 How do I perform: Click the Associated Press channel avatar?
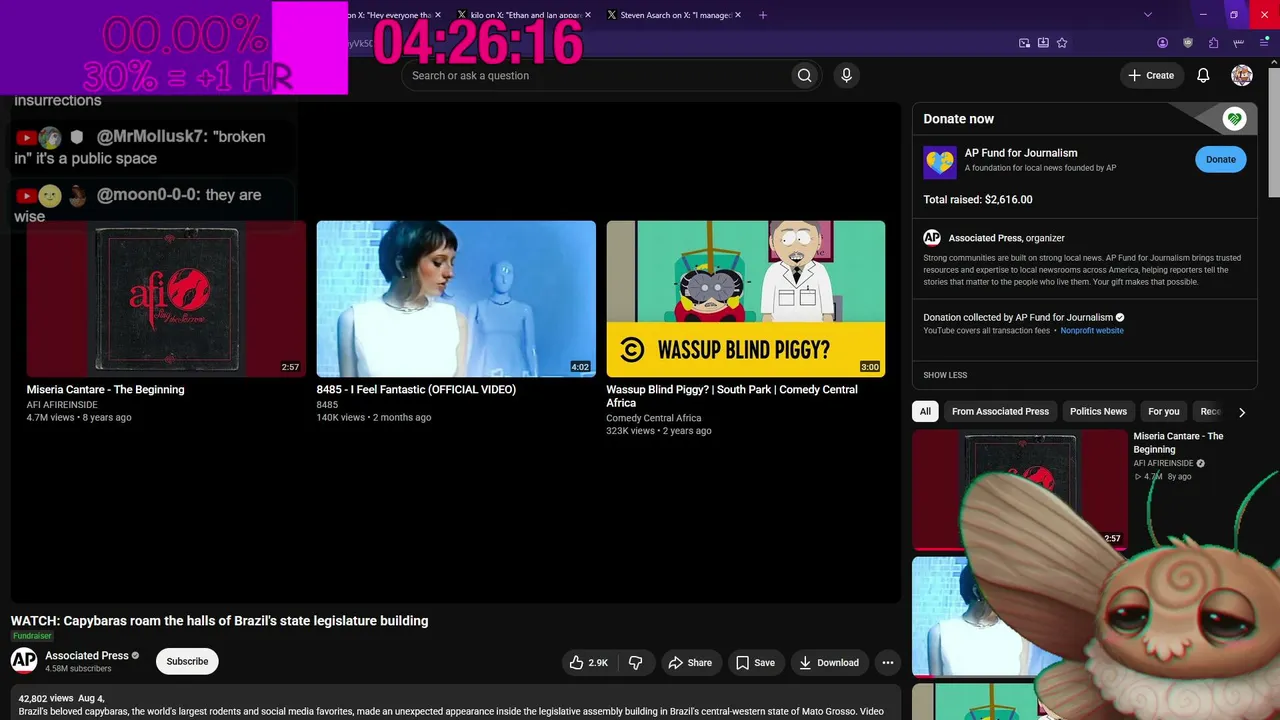[x=24, y=661]
